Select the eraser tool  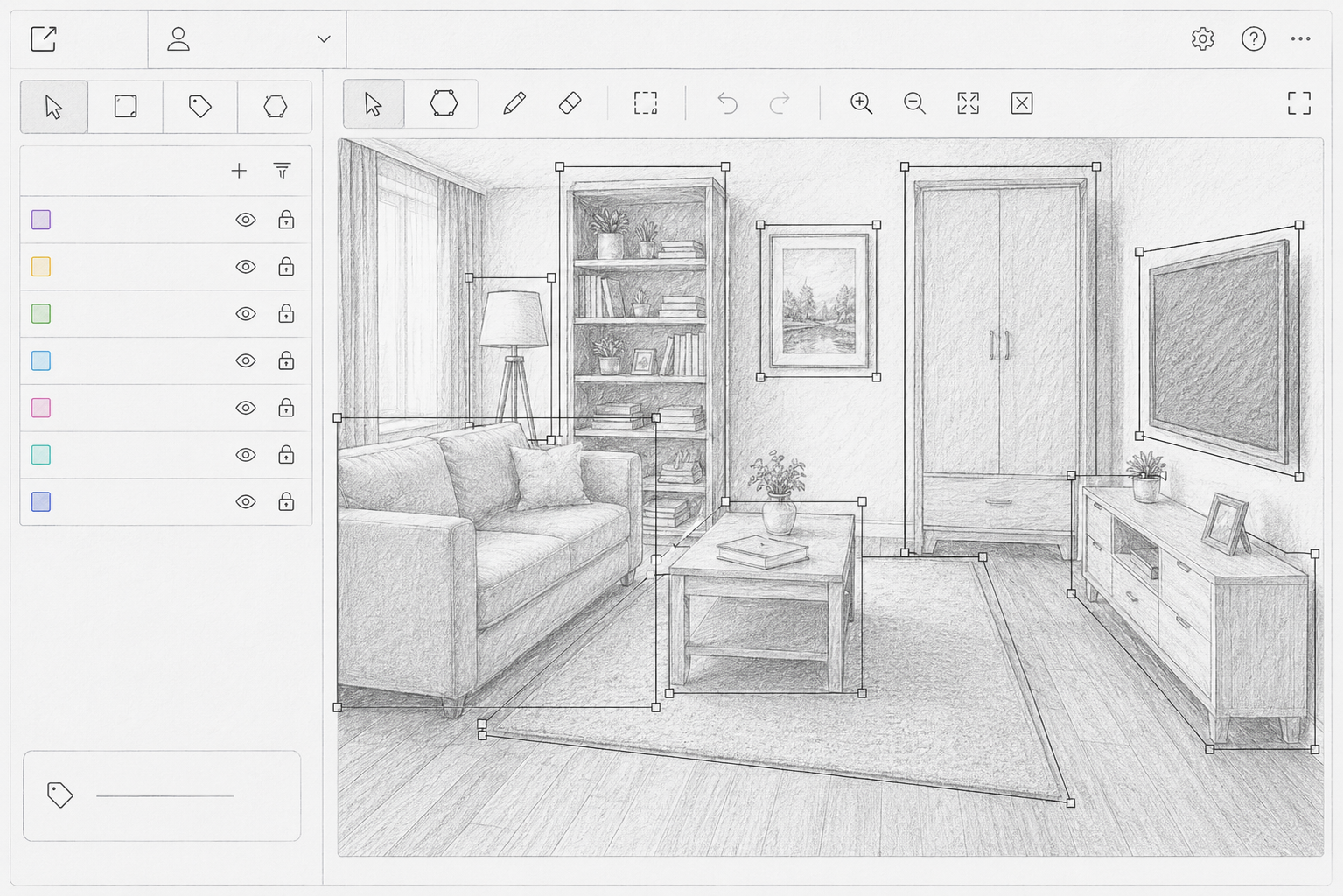570,103
